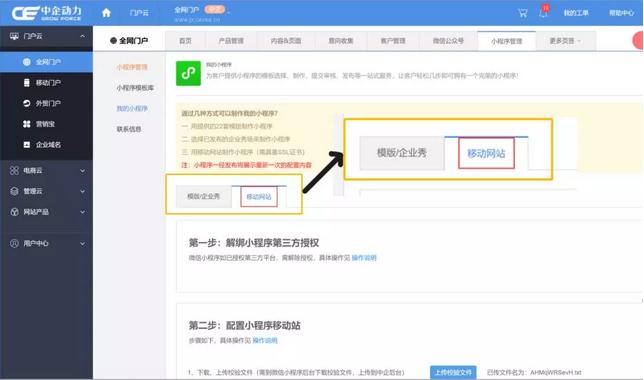Switch to the 客户管理 tab
The image size is (644, 380).
click(393, 41)
